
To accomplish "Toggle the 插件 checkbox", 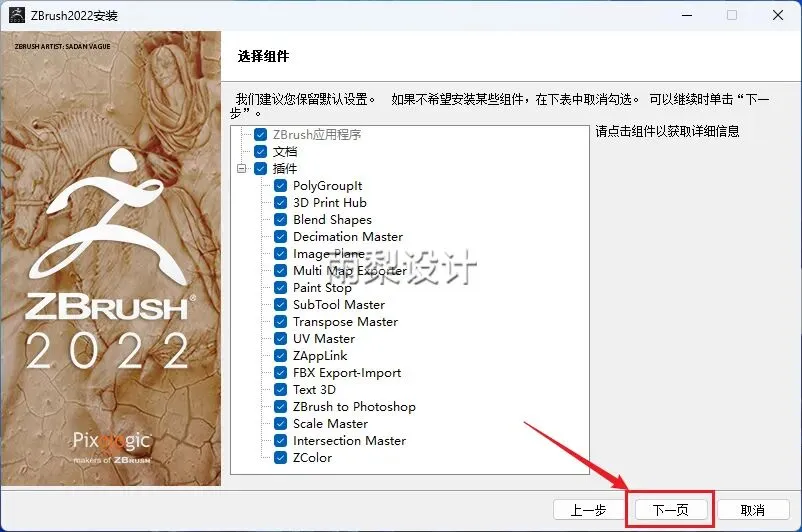I will coord(261,168).
